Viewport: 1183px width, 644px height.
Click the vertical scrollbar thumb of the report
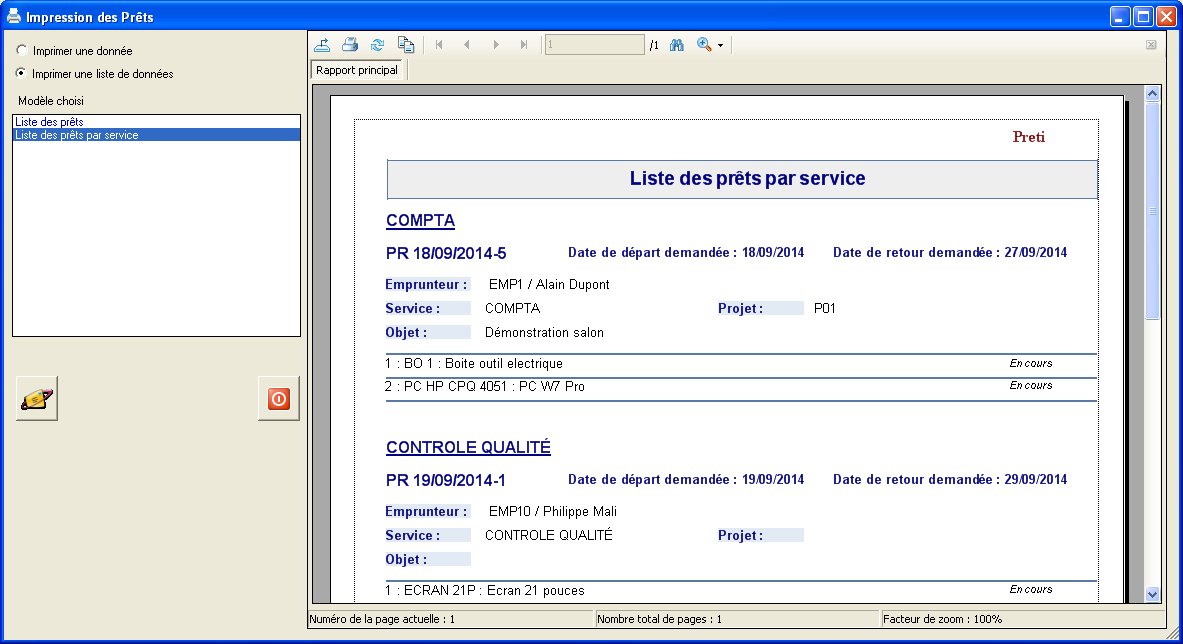(x=1152, y=211)
